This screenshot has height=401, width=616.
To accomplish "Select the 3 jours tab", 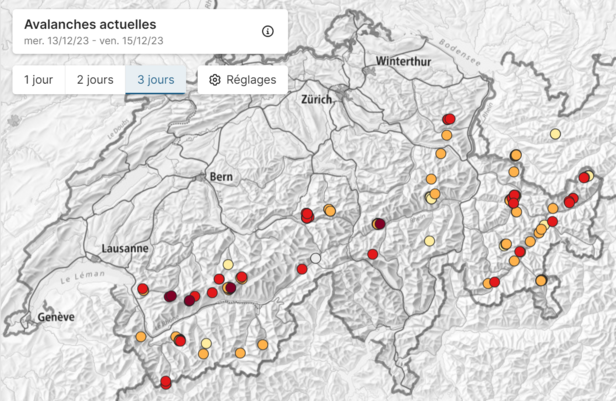I will coord(154,80).
